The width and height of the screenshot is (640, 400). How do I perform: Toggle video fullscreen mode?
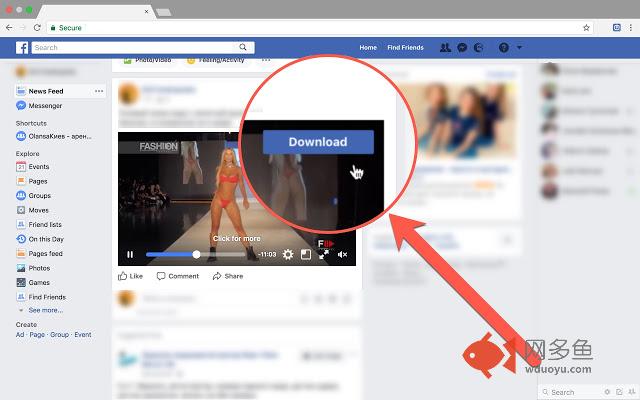324,254
